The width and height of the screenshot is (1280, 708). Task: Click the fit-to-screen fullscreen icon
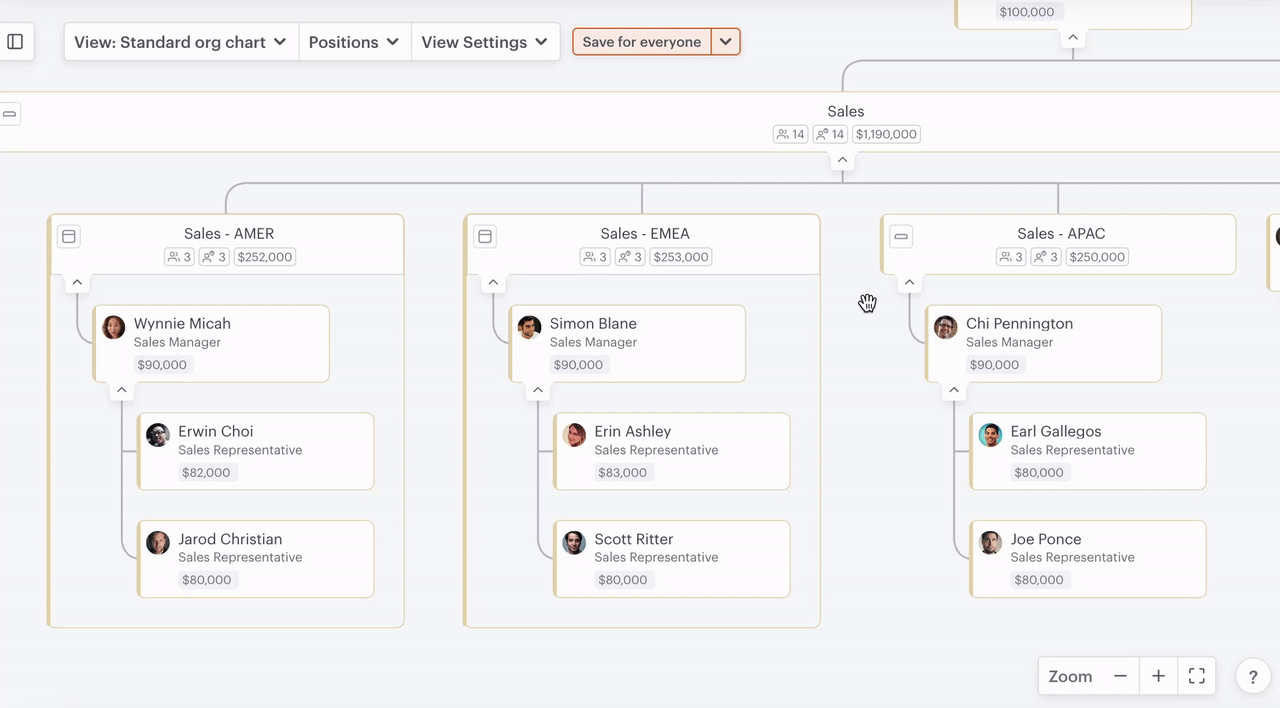pyautogui.click(x=1196, y=676)
